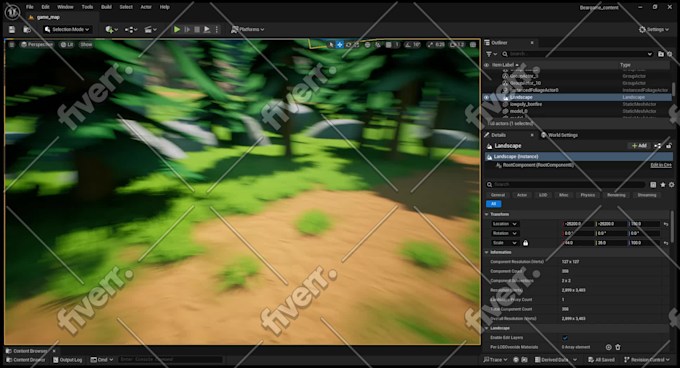Image resolution: width=680 pixels, height=368 pixels.
Task: Open the Edit menu
Action: (46, 7)
